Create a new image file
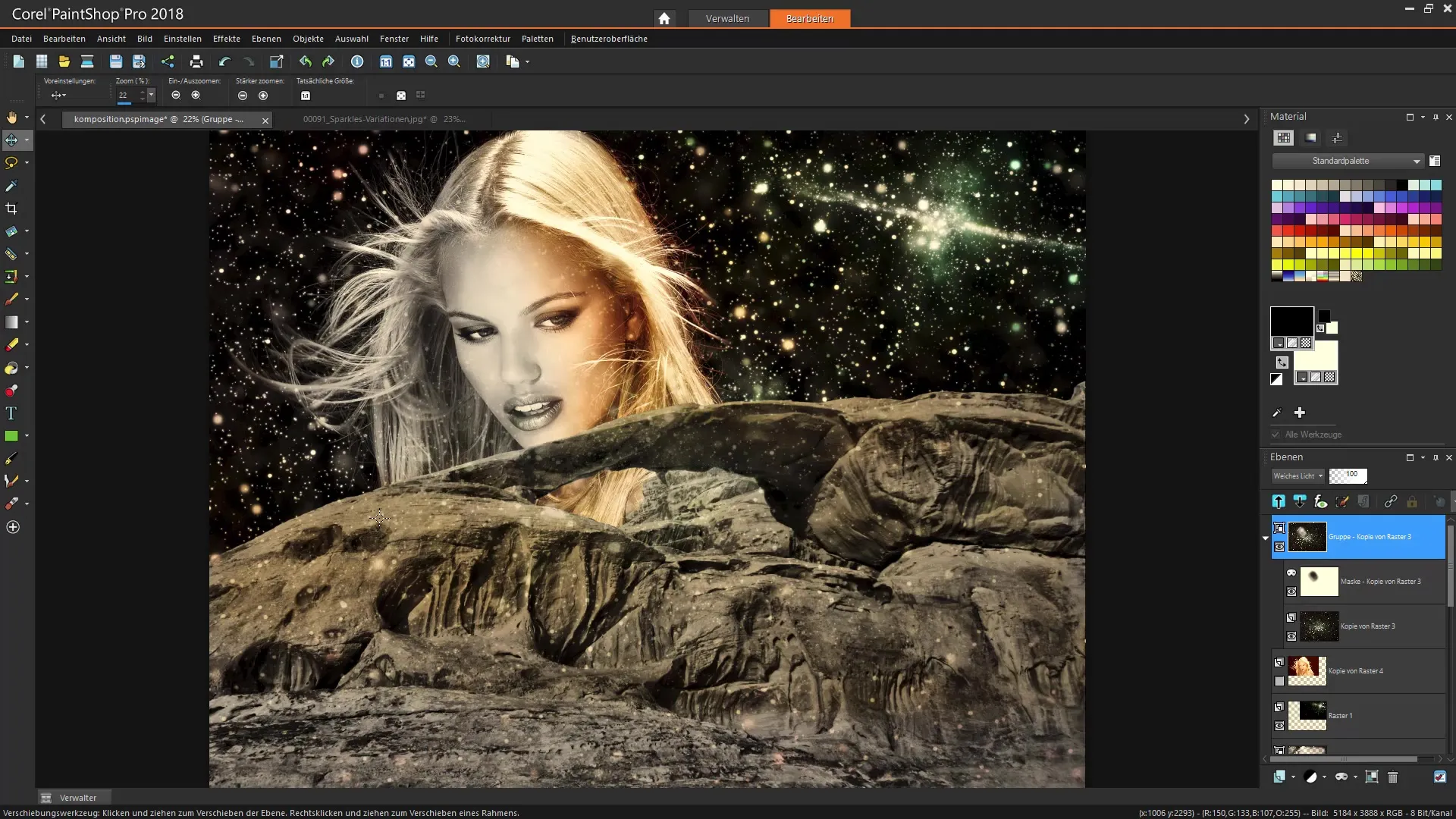 [x=19, y=61]
